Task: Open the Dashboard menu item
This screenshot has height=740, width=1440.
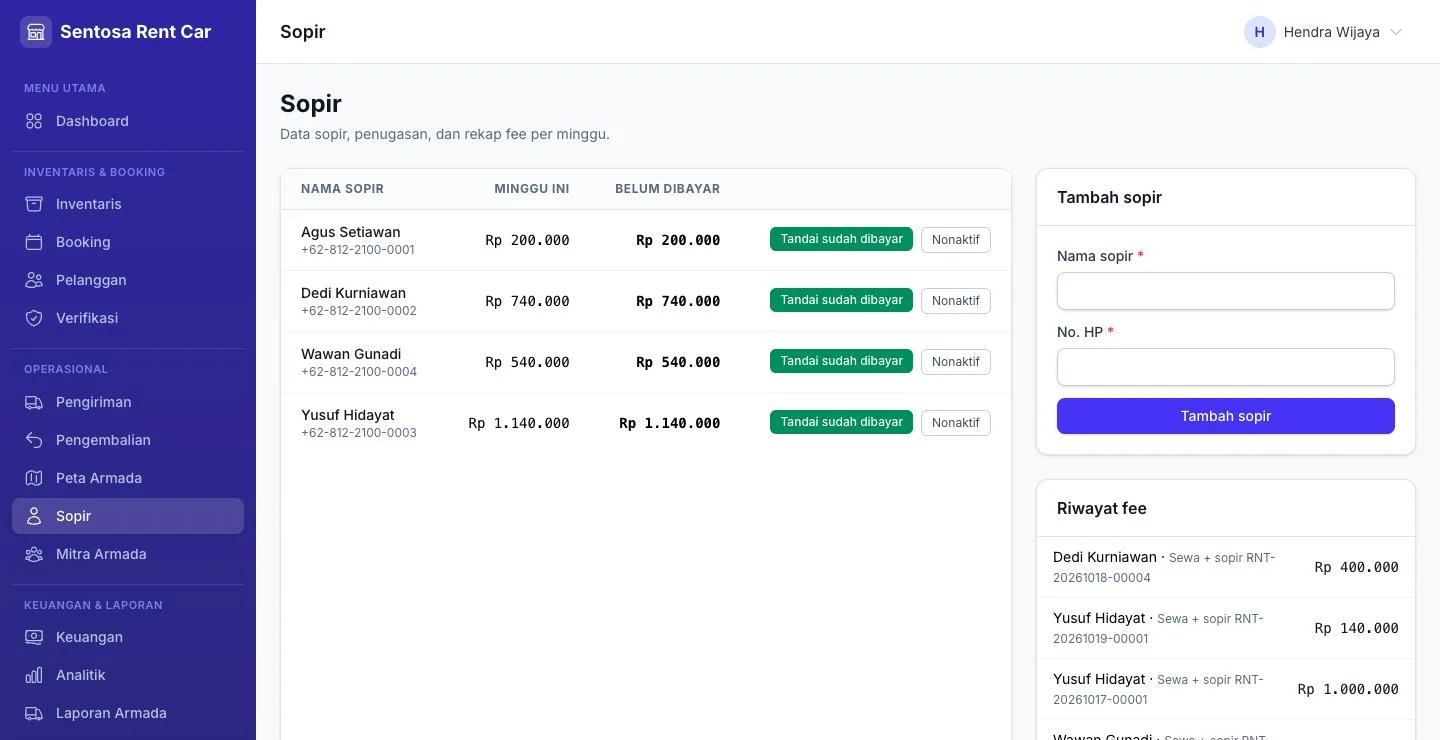Action: 128,121
